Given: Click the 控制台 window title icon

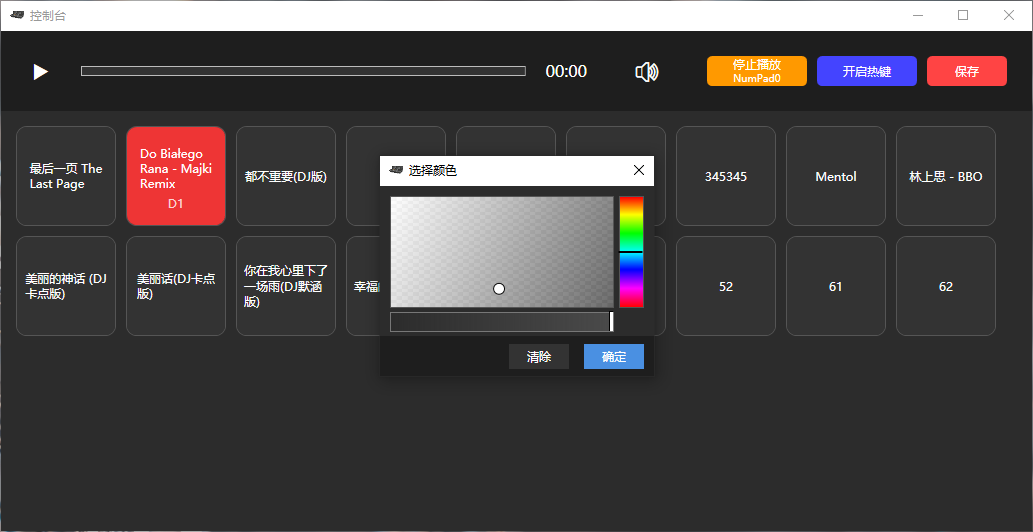Looking at the screenshot, I should tap(17, 15).
